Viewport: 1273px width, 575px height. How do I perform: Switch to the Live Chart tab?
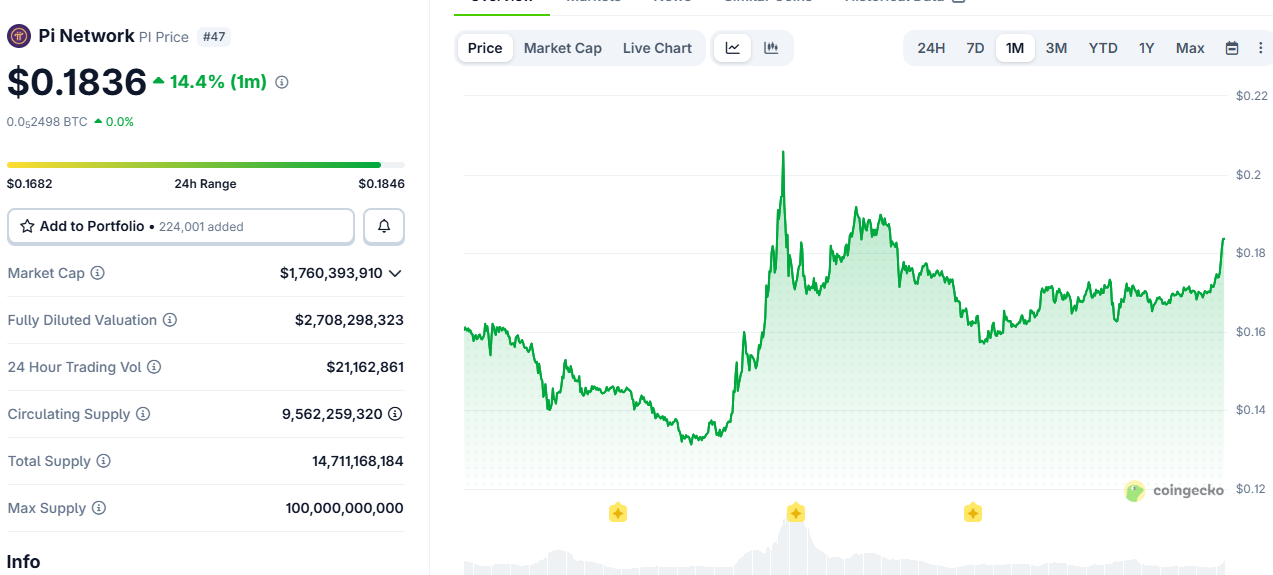point(657,48)
